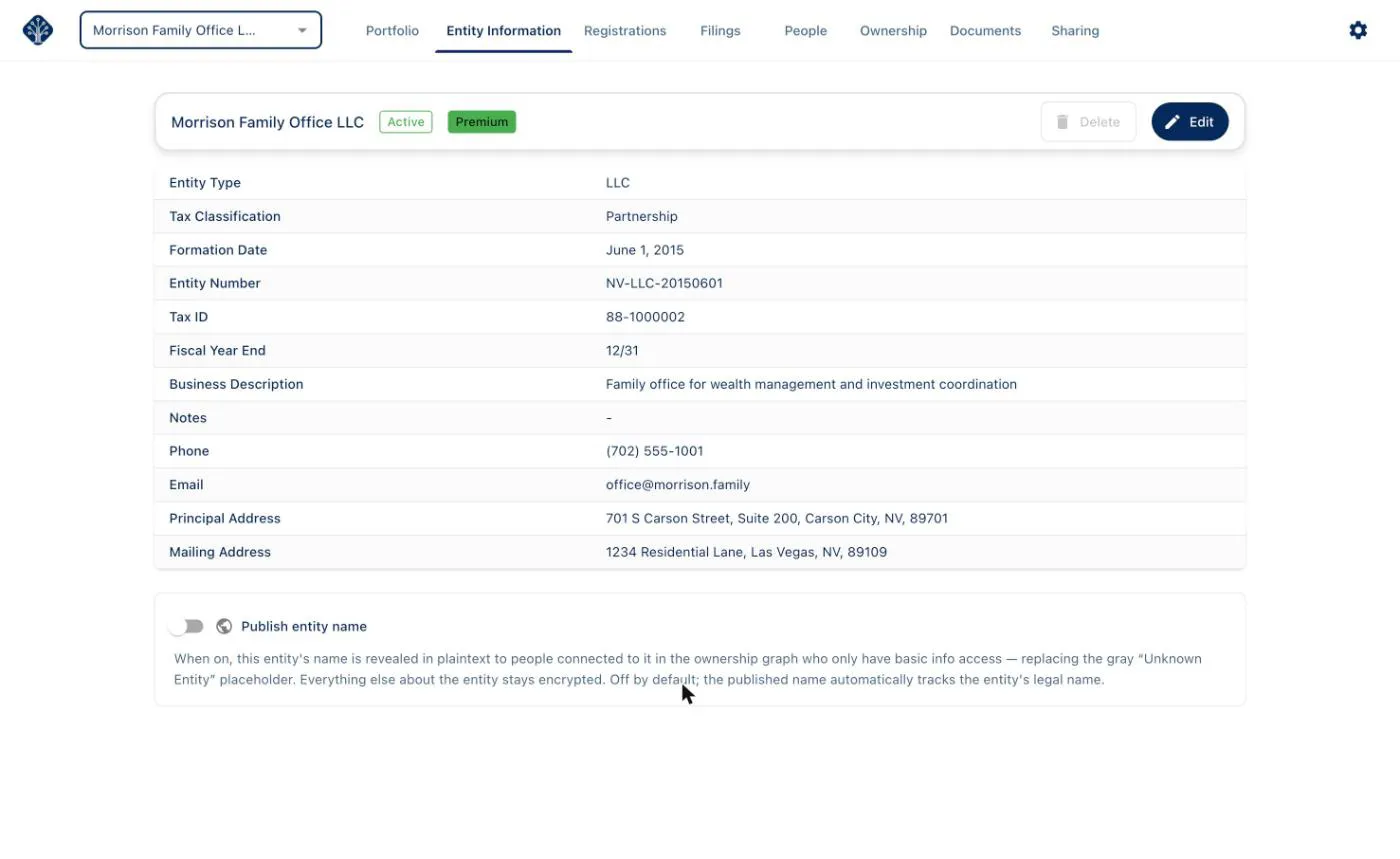Open the settings gear icon
The height and width of the screenshot is (859, 1400).
[x=1358, y=30]
